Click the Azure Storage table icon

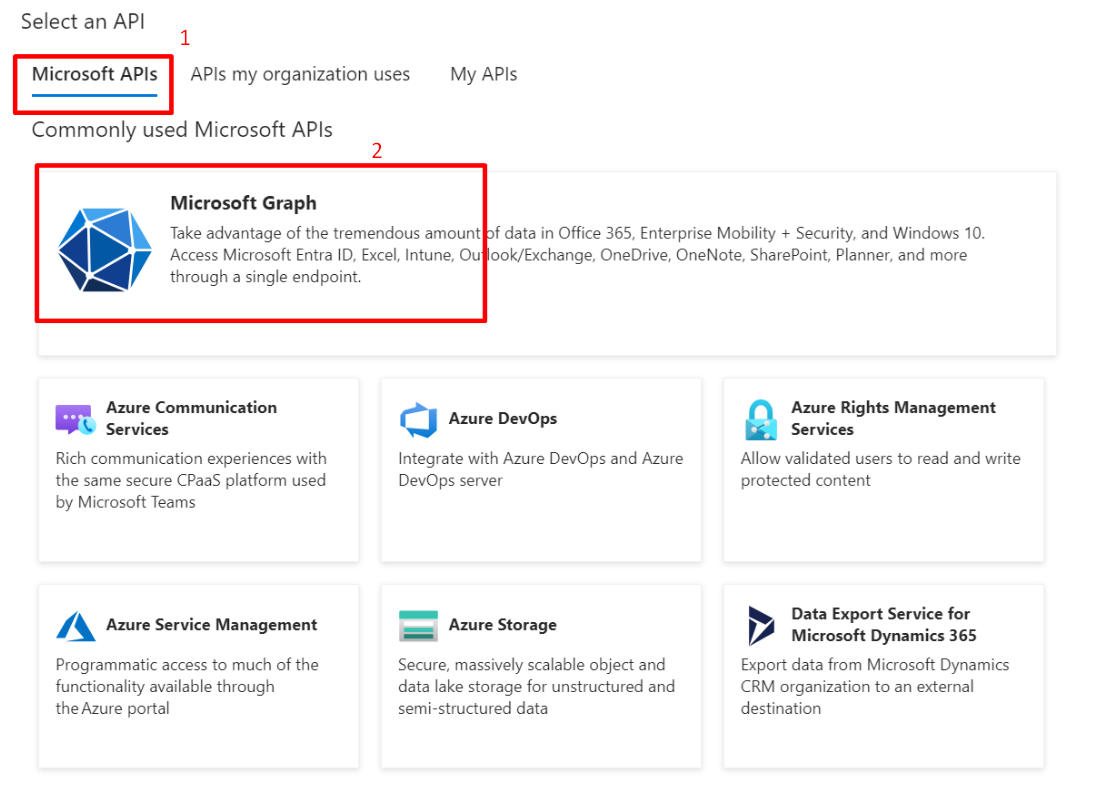(418, 626)
